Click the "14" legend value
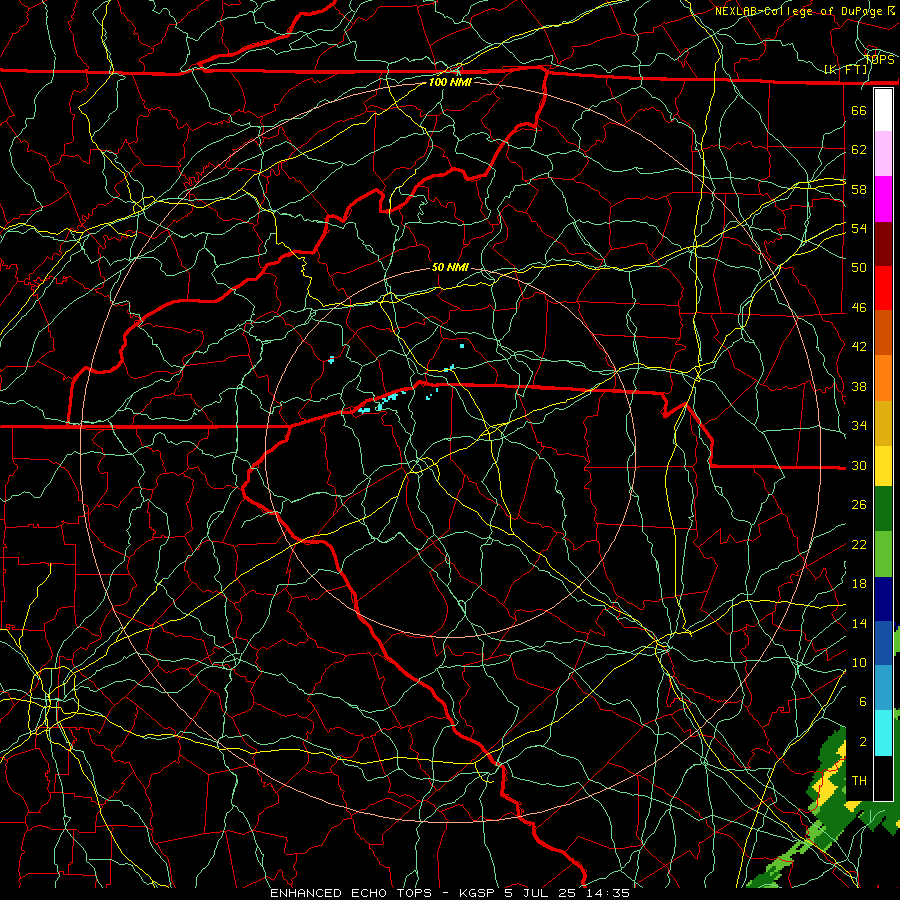 pos(859,623)
